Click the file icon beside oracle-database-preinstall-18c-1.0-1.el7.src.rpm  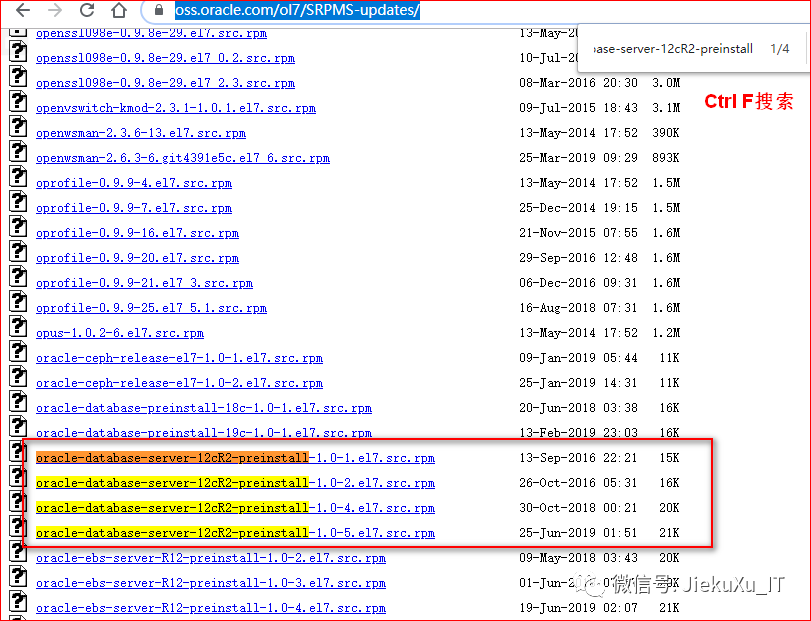coord(18,402)
